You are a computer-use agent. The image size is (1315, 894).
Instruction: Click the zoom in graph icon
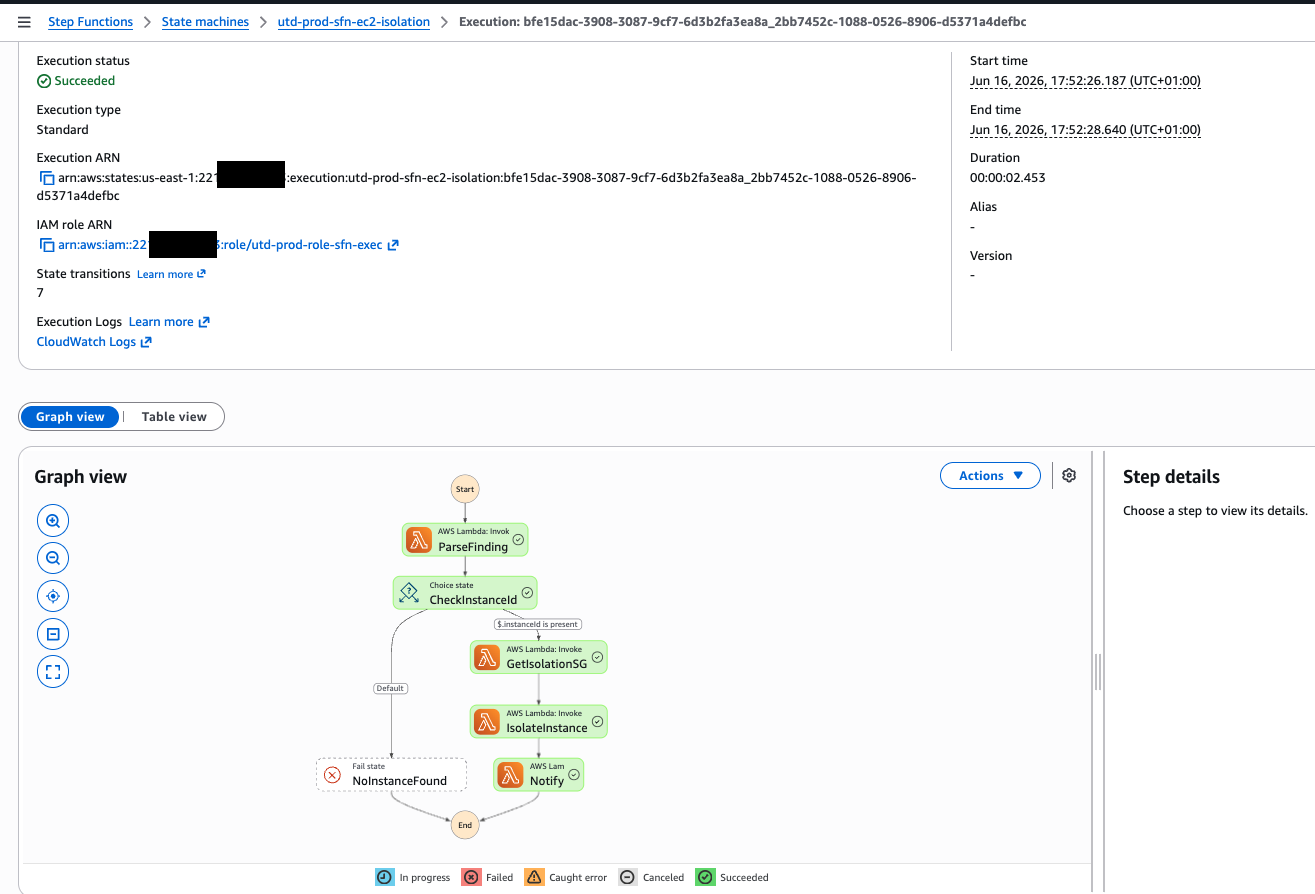[x=53, y=521]
